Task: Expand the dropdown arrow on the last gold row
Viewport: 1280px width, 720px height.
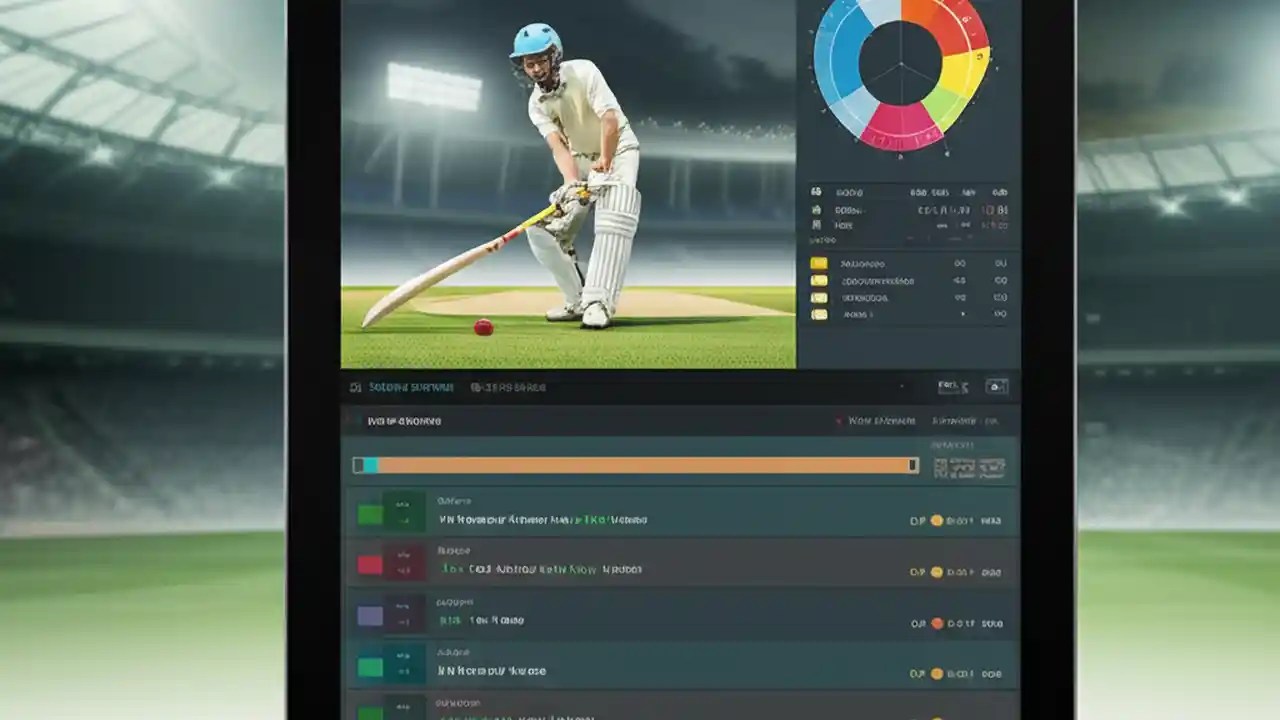Action: [x=964, y=313]
